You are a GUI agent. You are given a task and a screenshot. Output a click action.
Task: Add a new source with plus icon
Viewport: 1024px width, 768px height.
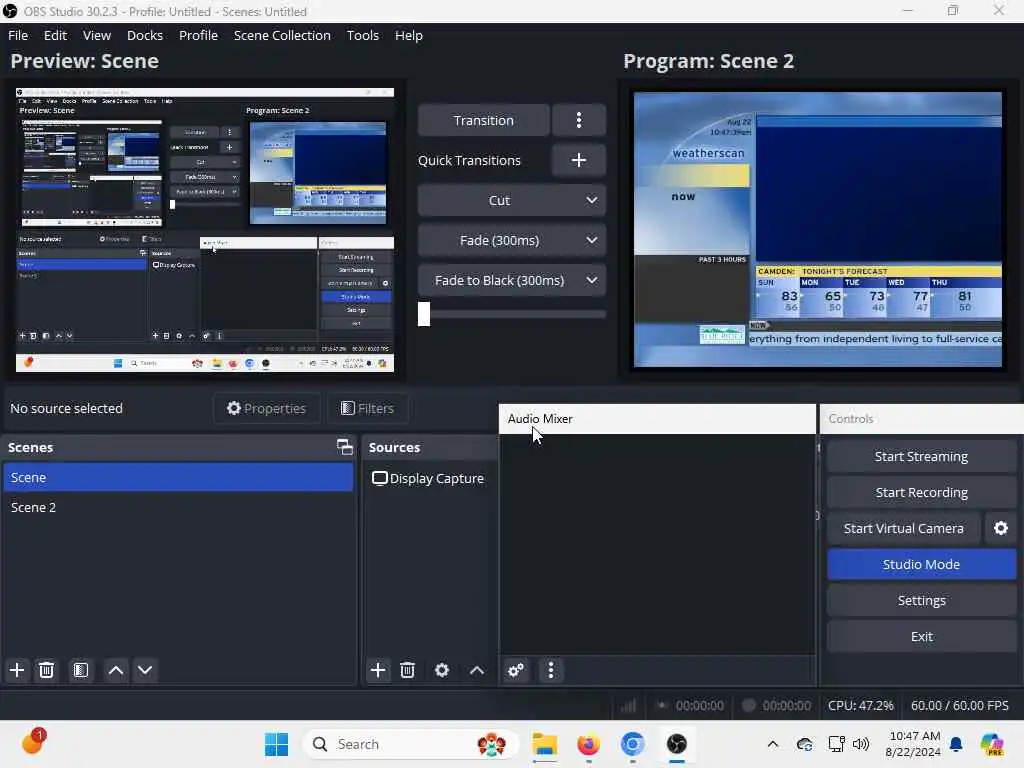[x=377, y=670]
